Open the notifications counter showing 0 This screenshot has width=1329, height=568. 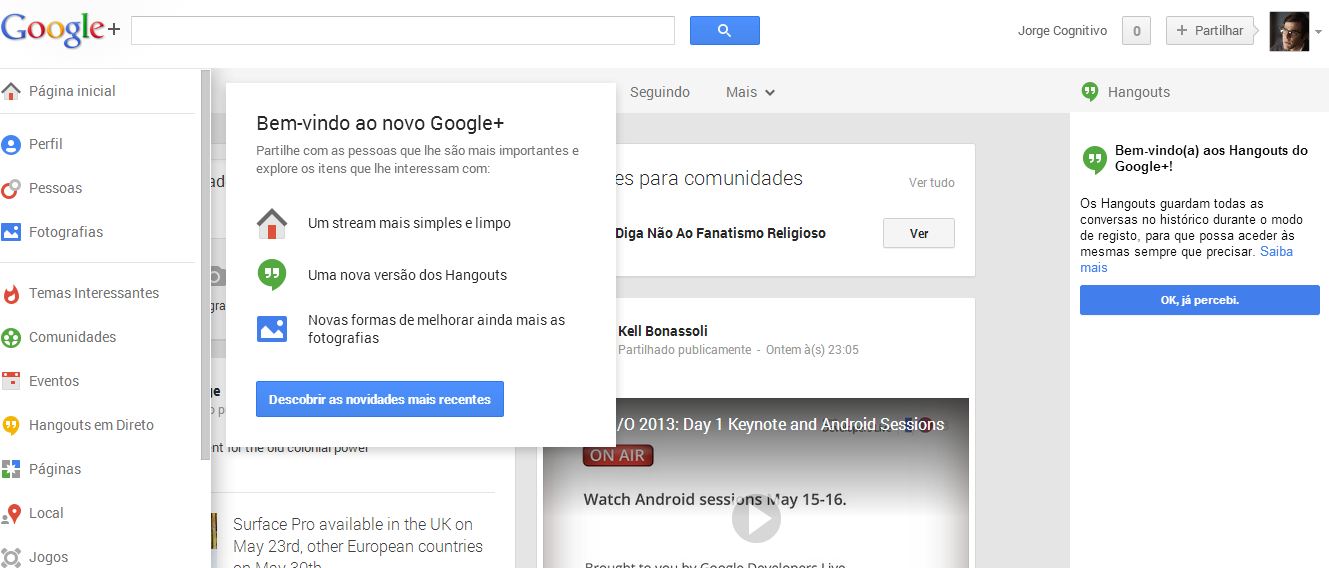click(x=1136, y=31)
